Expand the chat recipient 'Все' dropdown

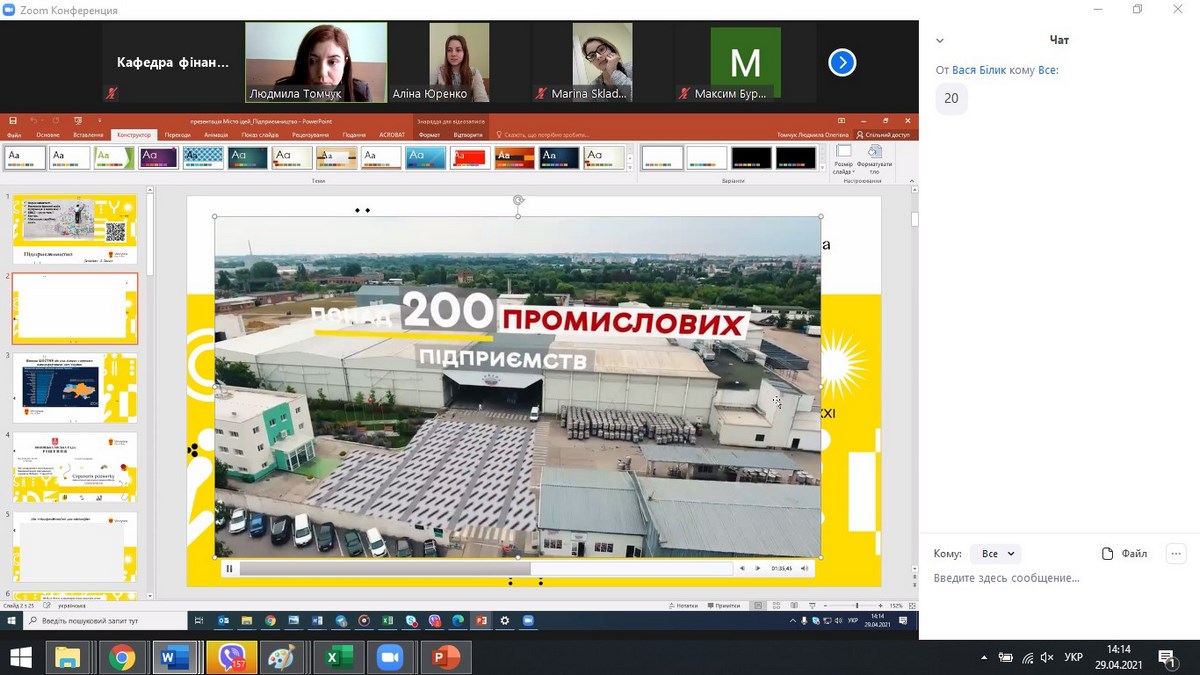tap(998, 554)
